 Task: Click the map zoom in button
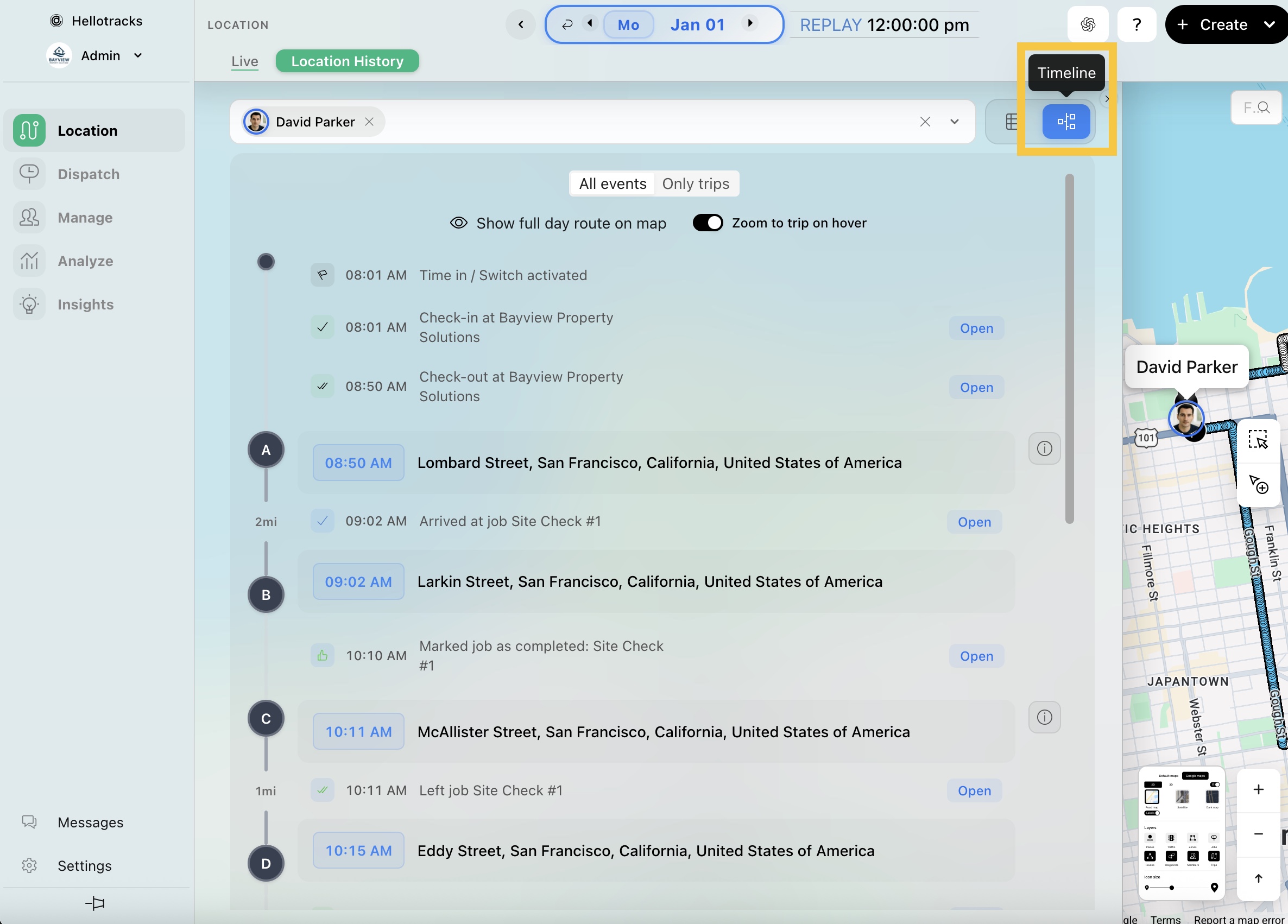coord(1258,789)
